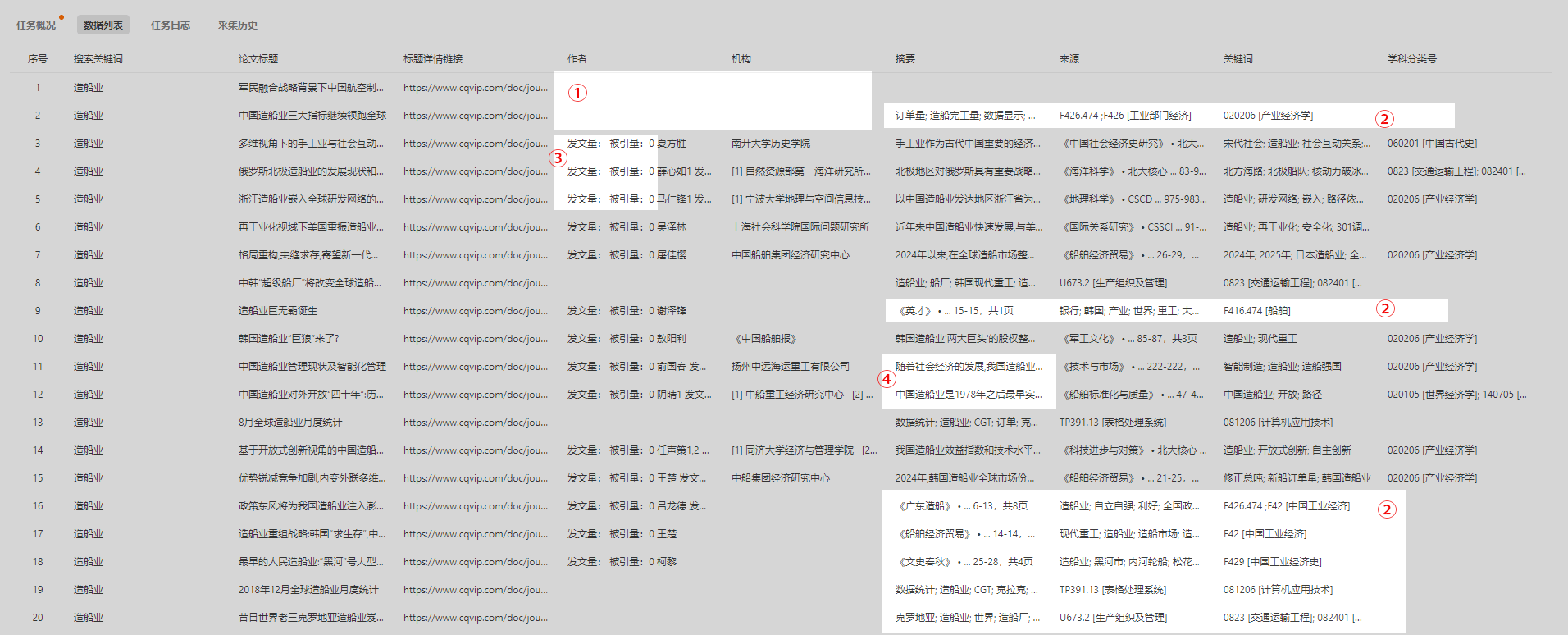The height and width of the screenshot is (635, 1568).
Task: Click source cell 《国际关系研究》 • CSSCI
Action: point(1133,227)
